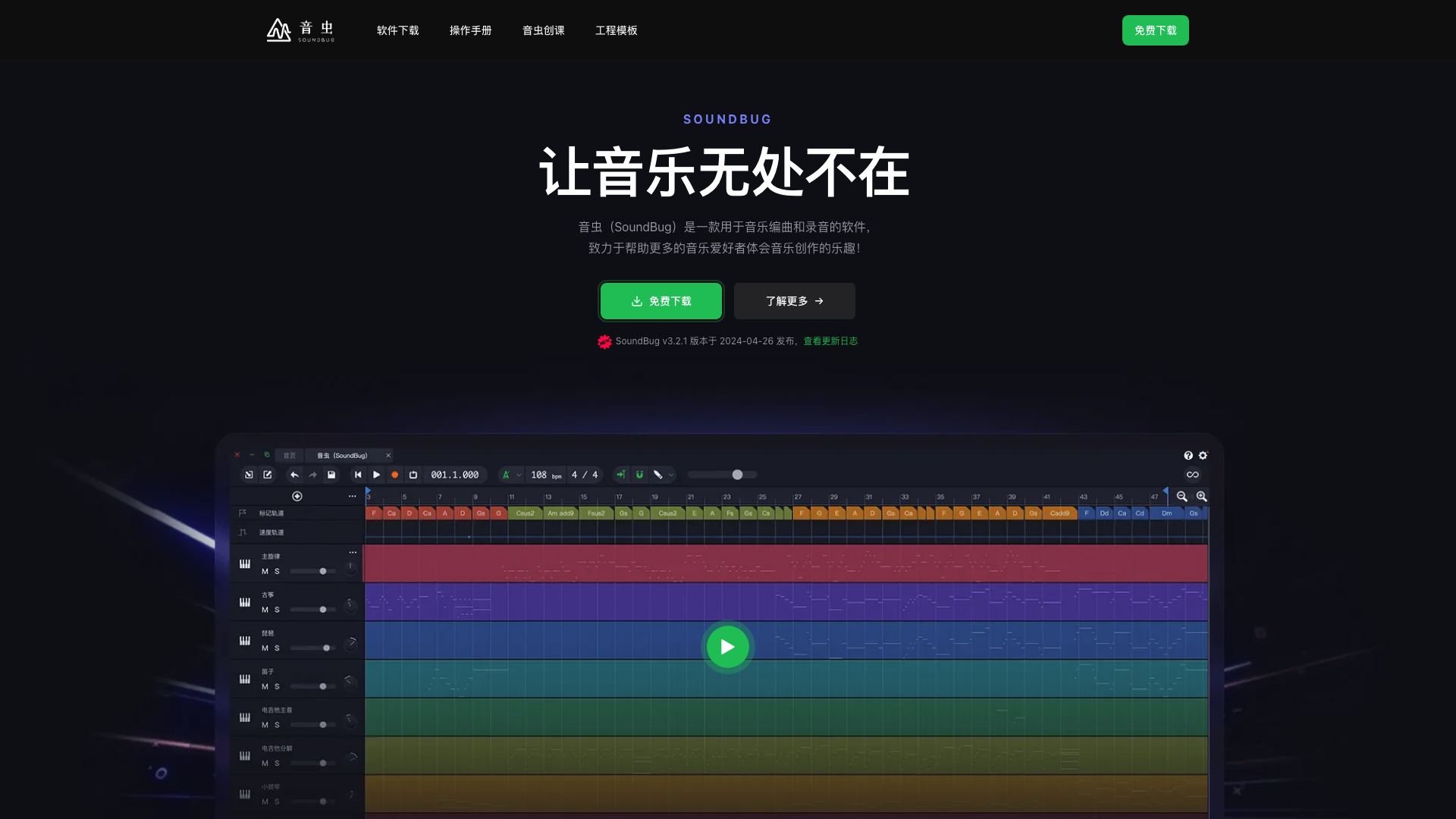Expand the metronome dropdown arrow
Image resolution: width=1456 pixels, height=819 pixels.
[x=519, y=475]
